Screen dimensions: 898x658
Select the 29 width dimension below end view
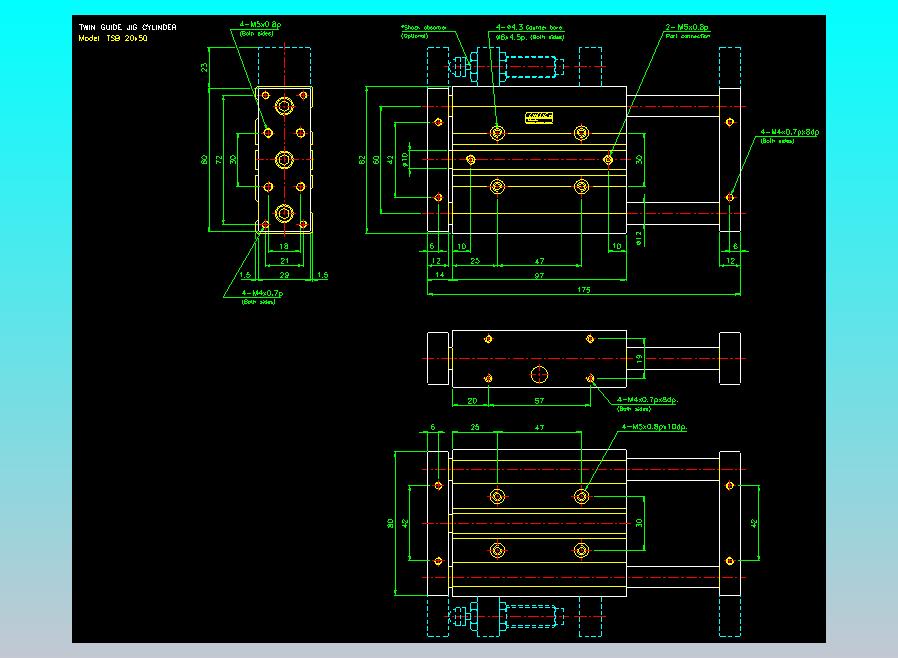[284, 275]
